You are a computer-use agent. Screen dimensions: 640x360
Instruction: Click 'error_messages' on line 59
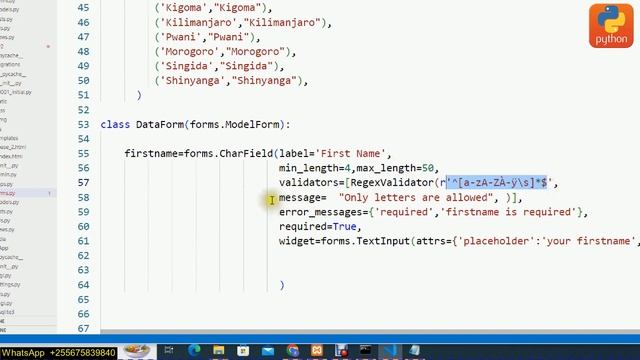point(320,212)
